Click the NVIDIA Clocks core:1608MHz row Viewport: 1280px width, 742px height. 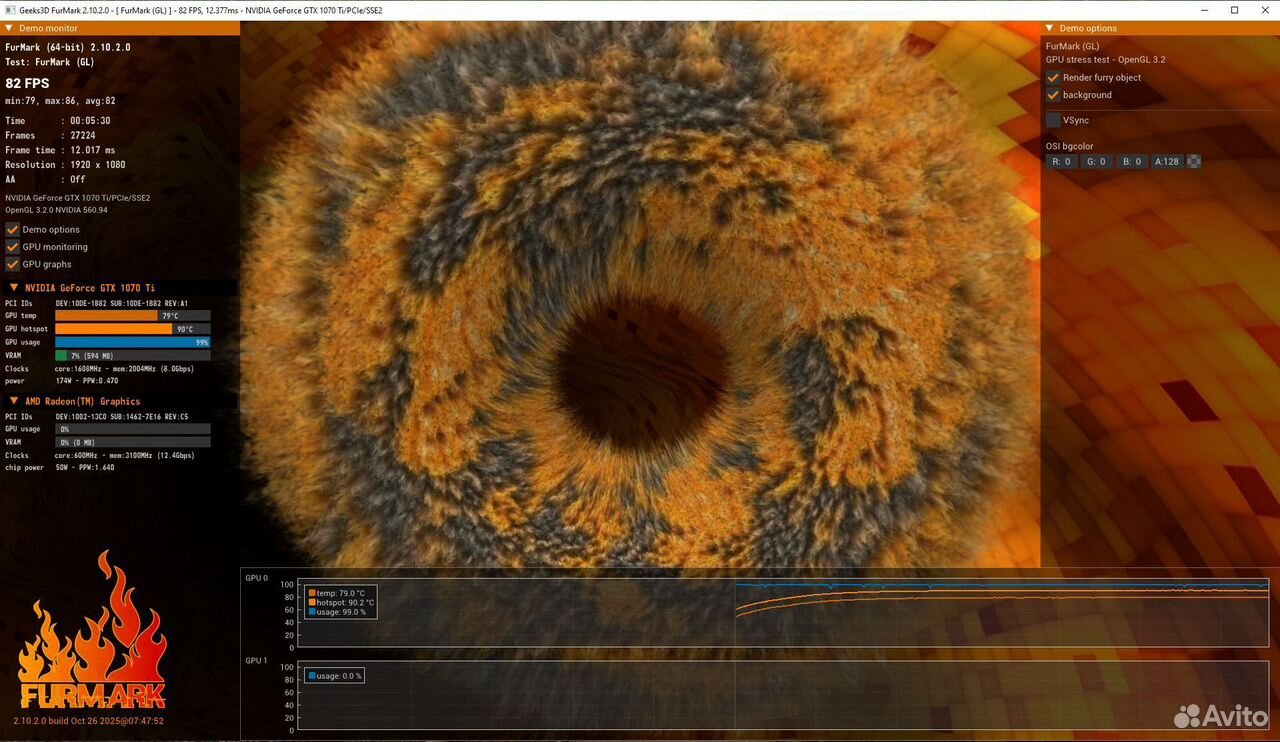tap(100, 369)
